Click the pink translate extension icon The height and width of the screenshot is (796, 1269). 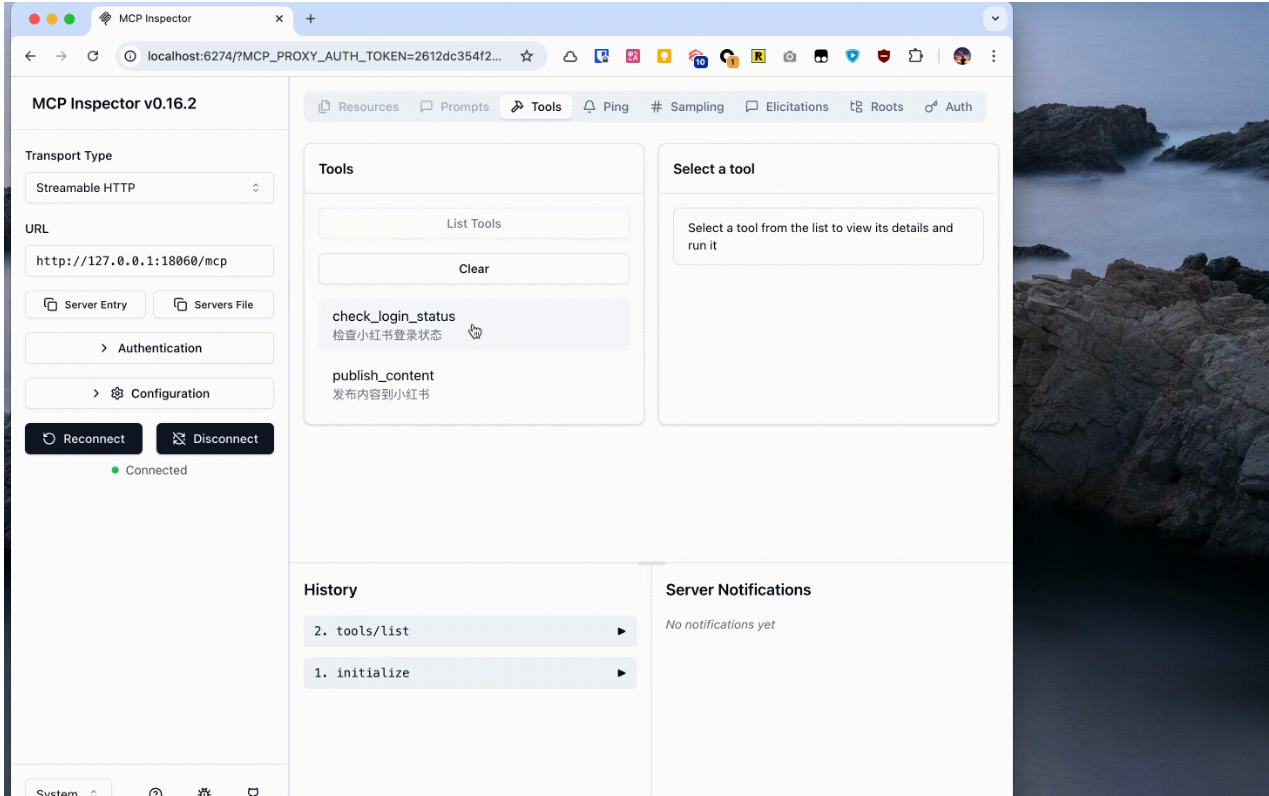click(x=633, y=56)
